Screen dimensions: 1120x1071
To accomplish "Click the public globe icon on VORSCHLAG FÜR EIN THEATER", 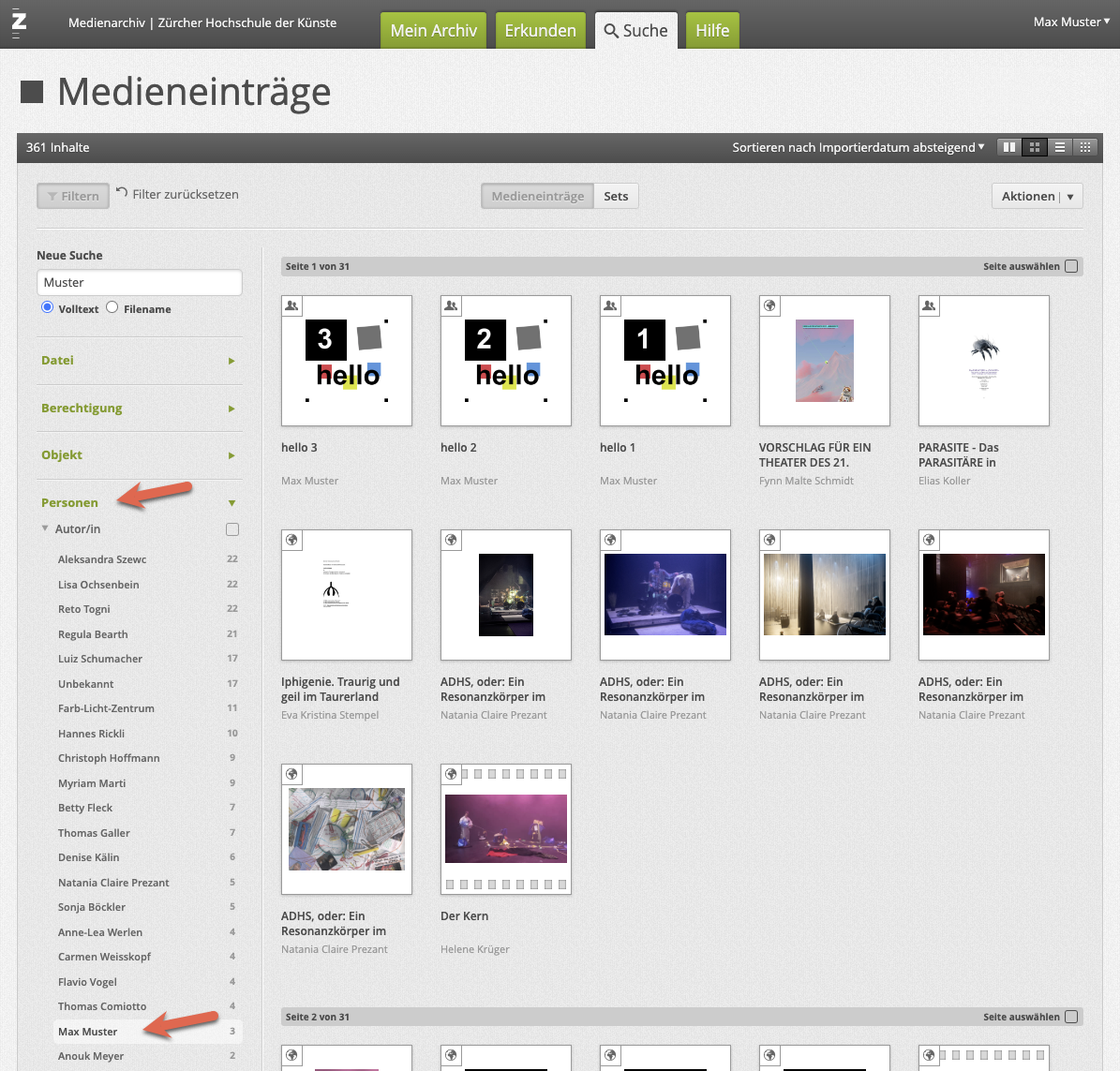I will tap(770, 305).
